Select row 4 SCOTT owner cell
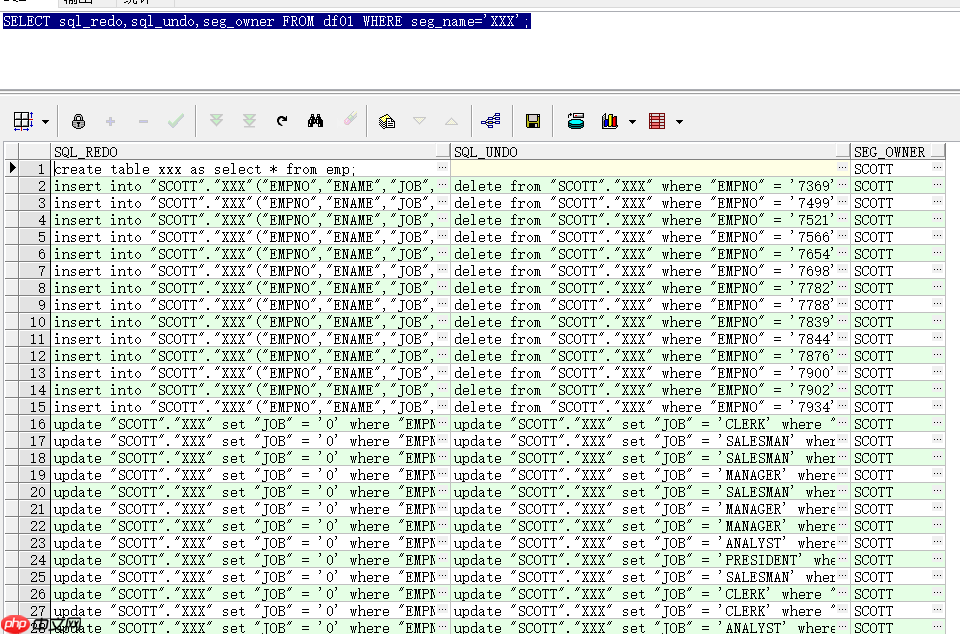The width and height of the screenshot is (960, 634). point(892,220)
